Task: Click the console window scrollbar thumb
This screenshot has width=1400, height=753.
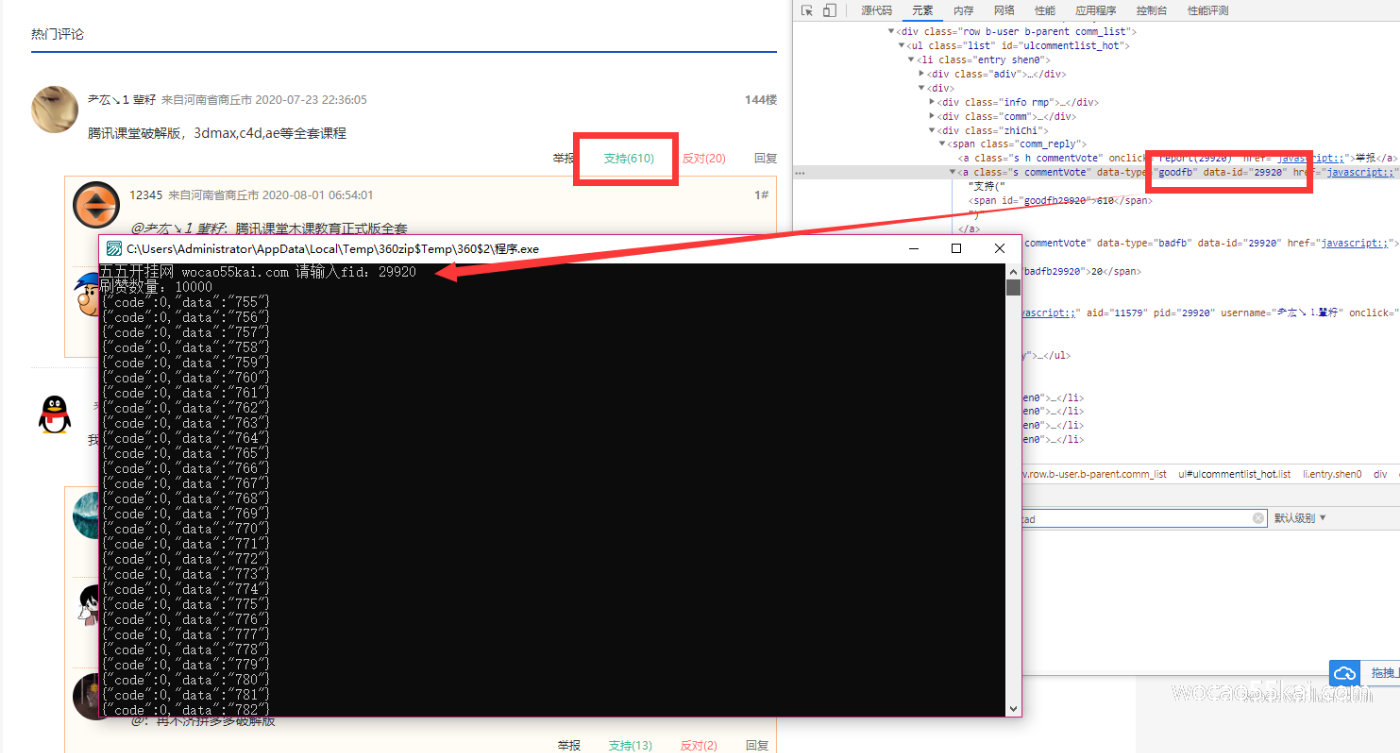Action: click(1013, 288)
